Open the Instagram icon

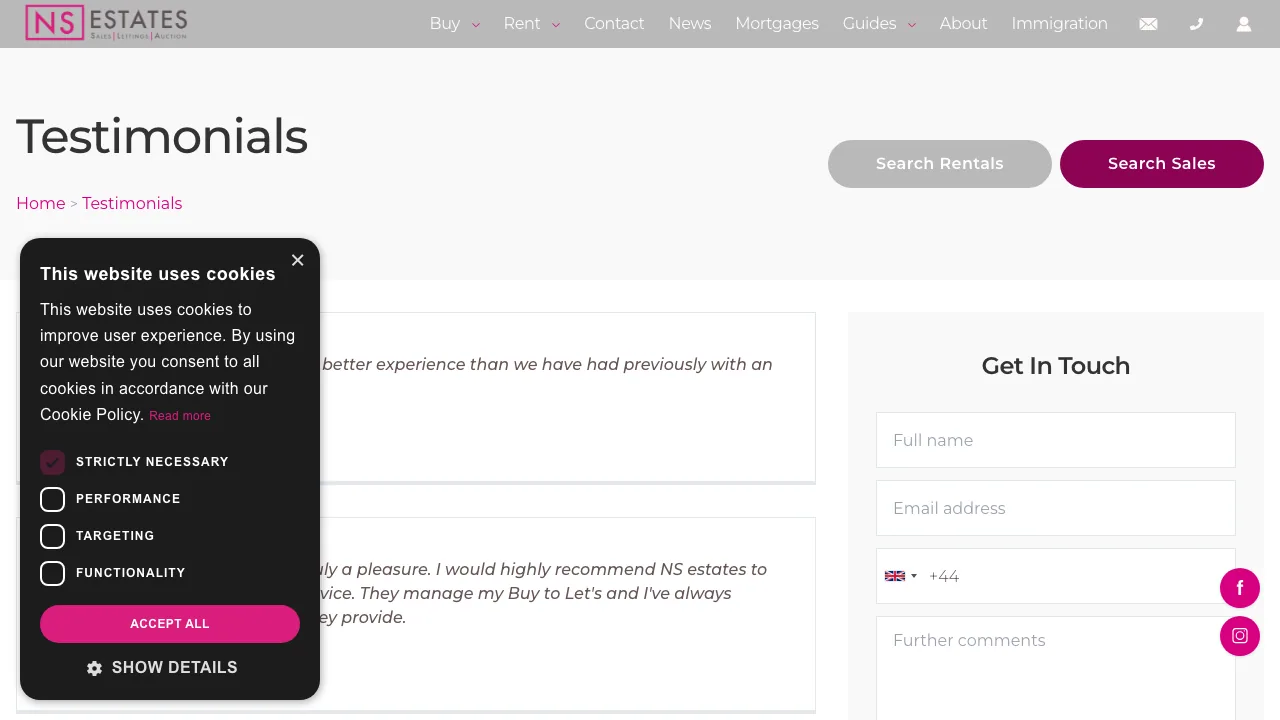(1240, 636)
